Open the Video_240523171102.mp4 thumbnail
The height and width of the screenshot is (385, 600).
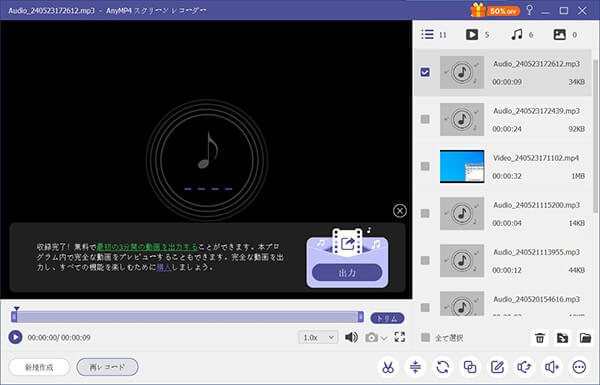pos(462,166)
